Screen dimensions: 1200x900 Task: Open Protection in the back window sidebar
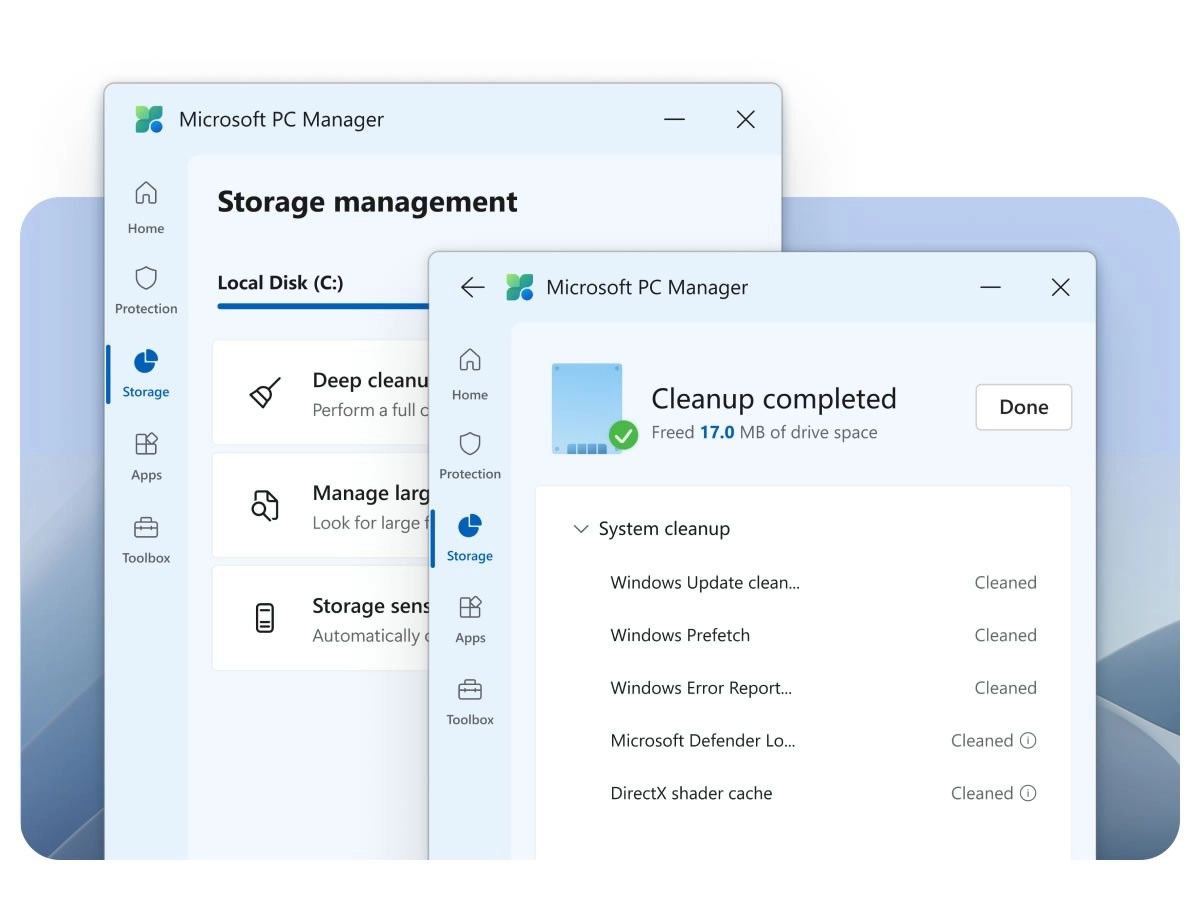[x=146, y=289]
